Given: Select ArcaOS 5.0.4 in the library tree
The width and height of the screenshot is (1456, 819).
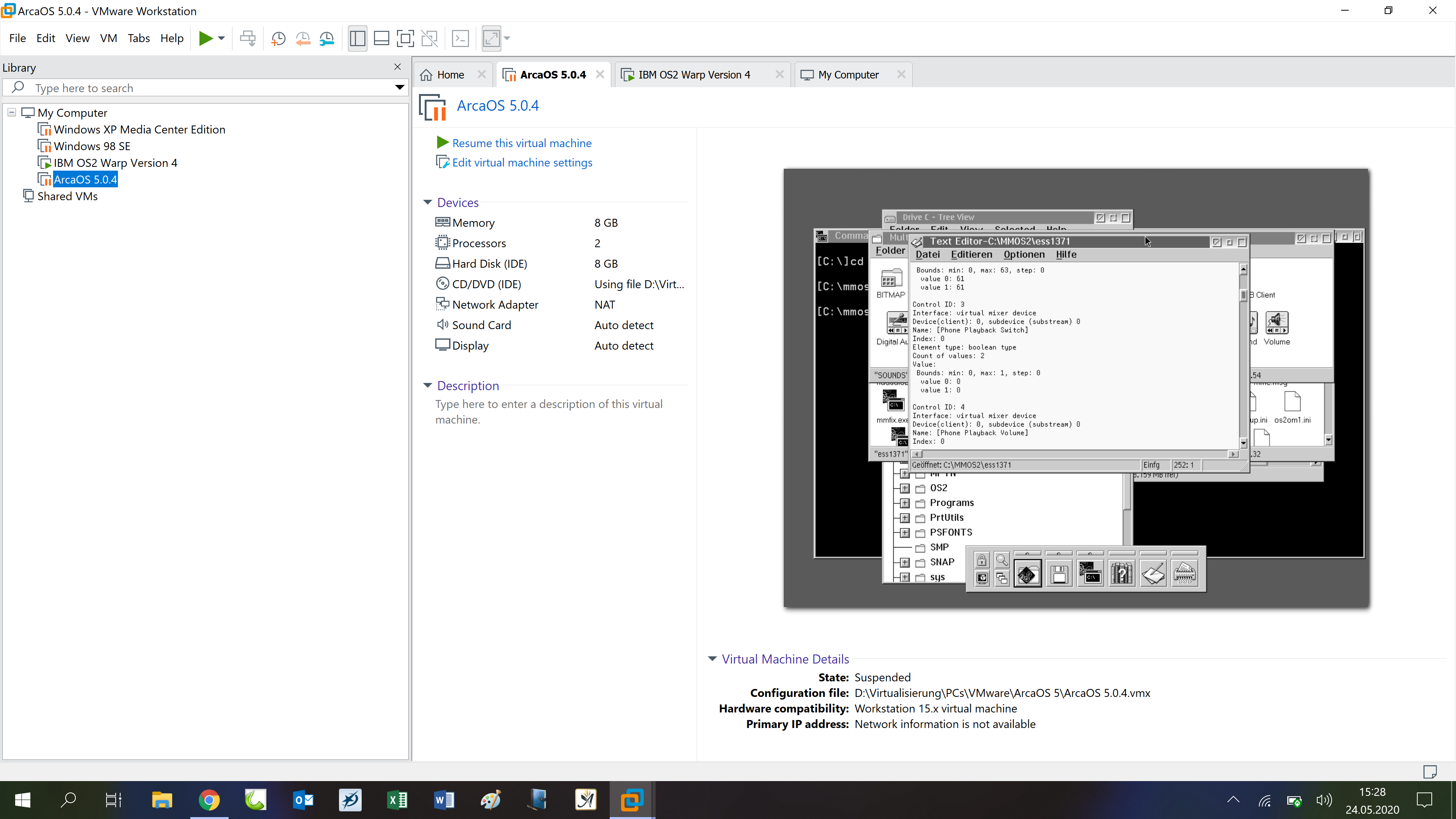Looking at the screenshot, I should [x=85, y=179].
